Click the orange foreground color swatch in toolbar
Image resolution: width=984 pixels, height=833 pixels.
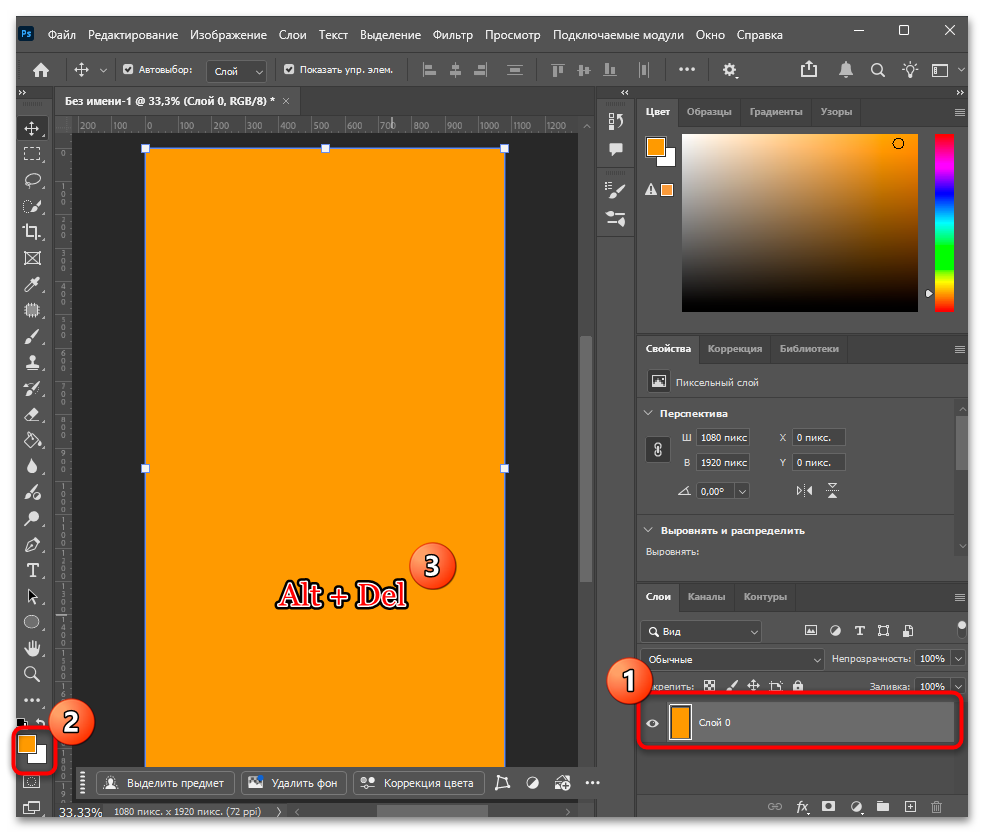point(26,744)
